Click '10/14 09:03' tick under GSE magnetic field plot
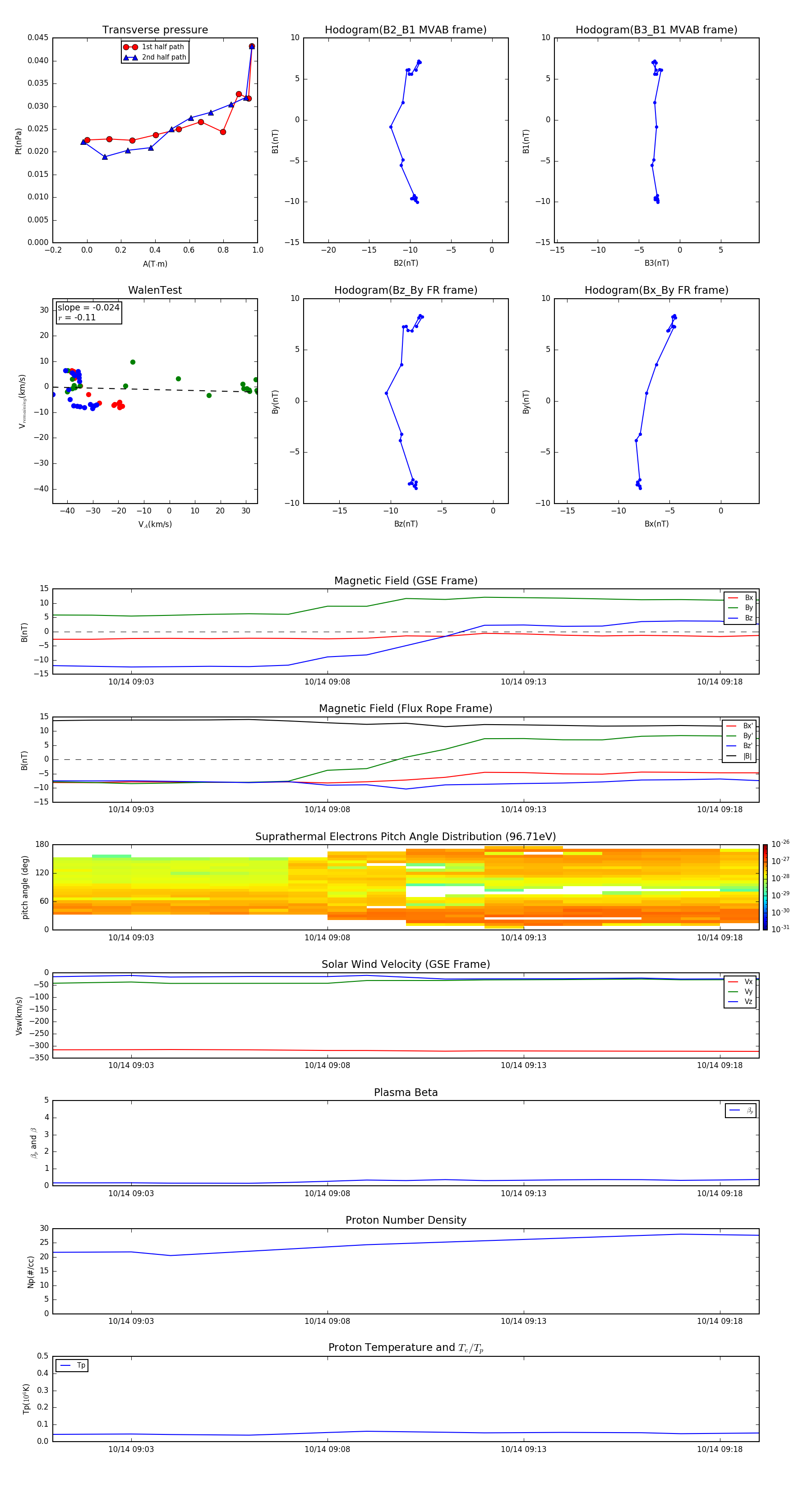Image resolution: width=812 pixels, height=1489 pixels. pyautogui.click(x=131, y=682)
